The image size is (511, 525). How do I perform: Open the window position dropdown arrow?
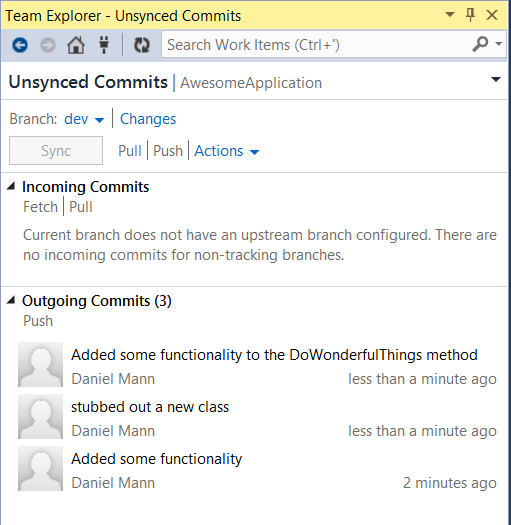tap(450, 14)
